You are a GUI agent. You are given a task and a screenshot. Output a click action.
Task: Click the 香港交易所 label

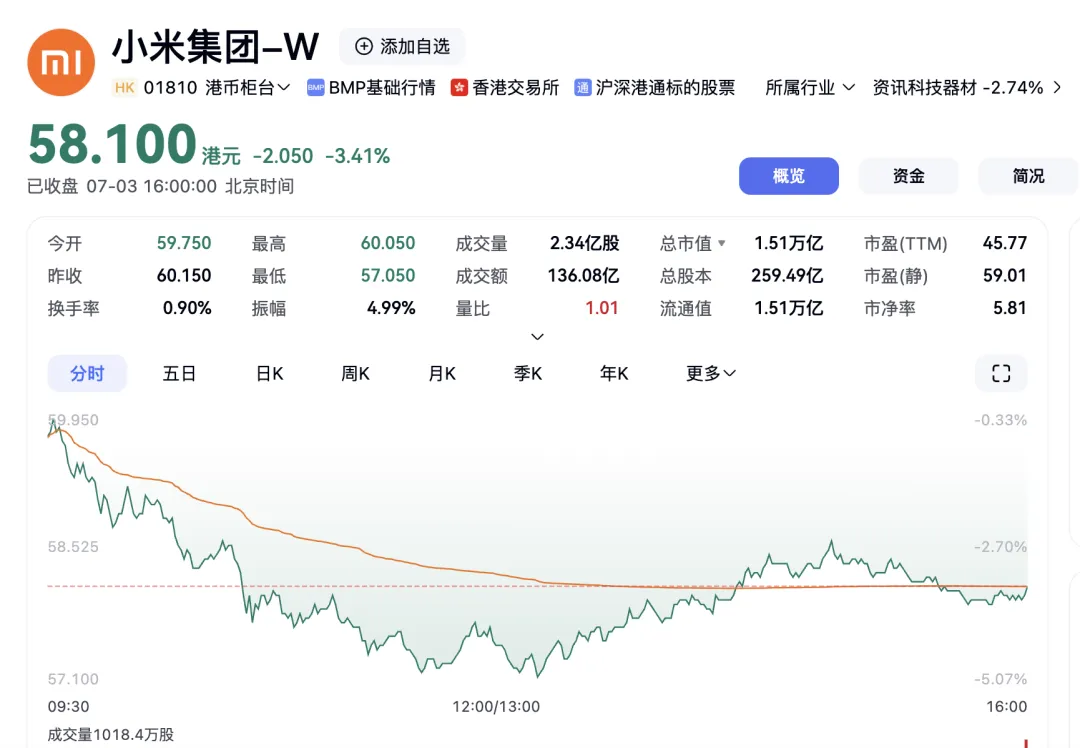pos(515,87)
